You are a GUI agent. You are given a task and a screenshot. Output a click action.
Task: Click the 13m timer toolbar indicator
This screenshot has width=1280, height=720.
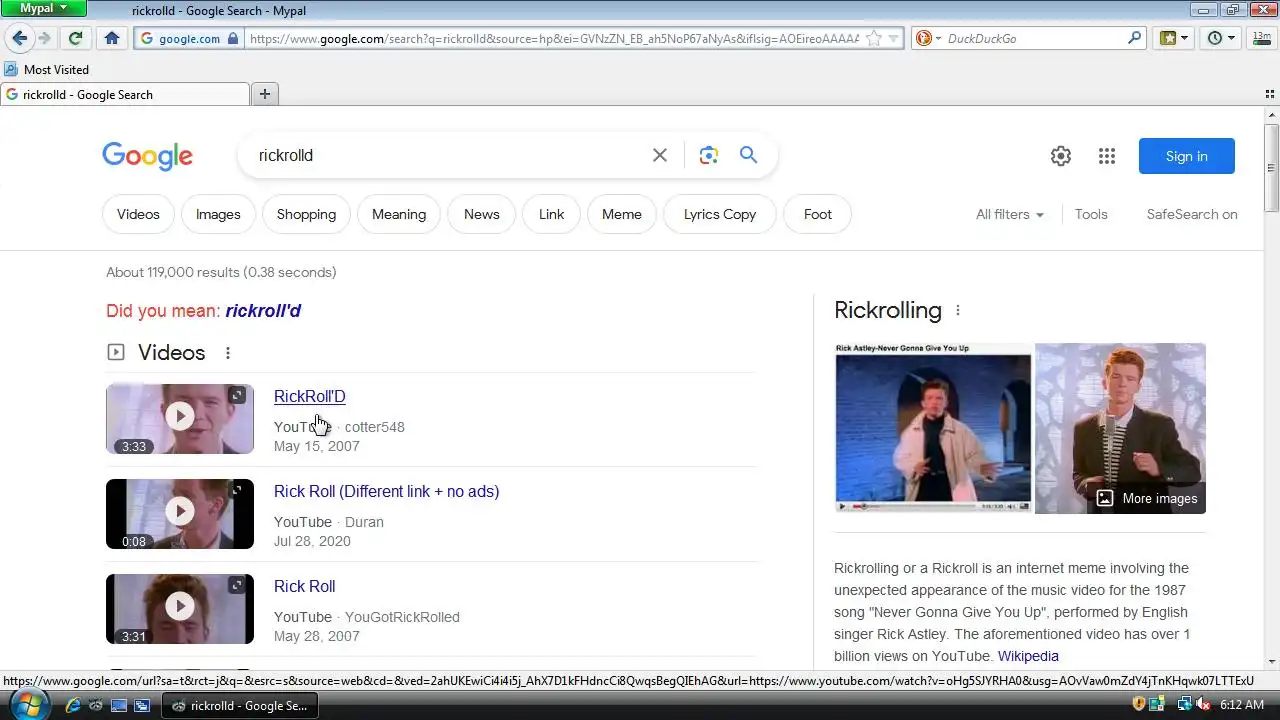[x=1262, y=38]
